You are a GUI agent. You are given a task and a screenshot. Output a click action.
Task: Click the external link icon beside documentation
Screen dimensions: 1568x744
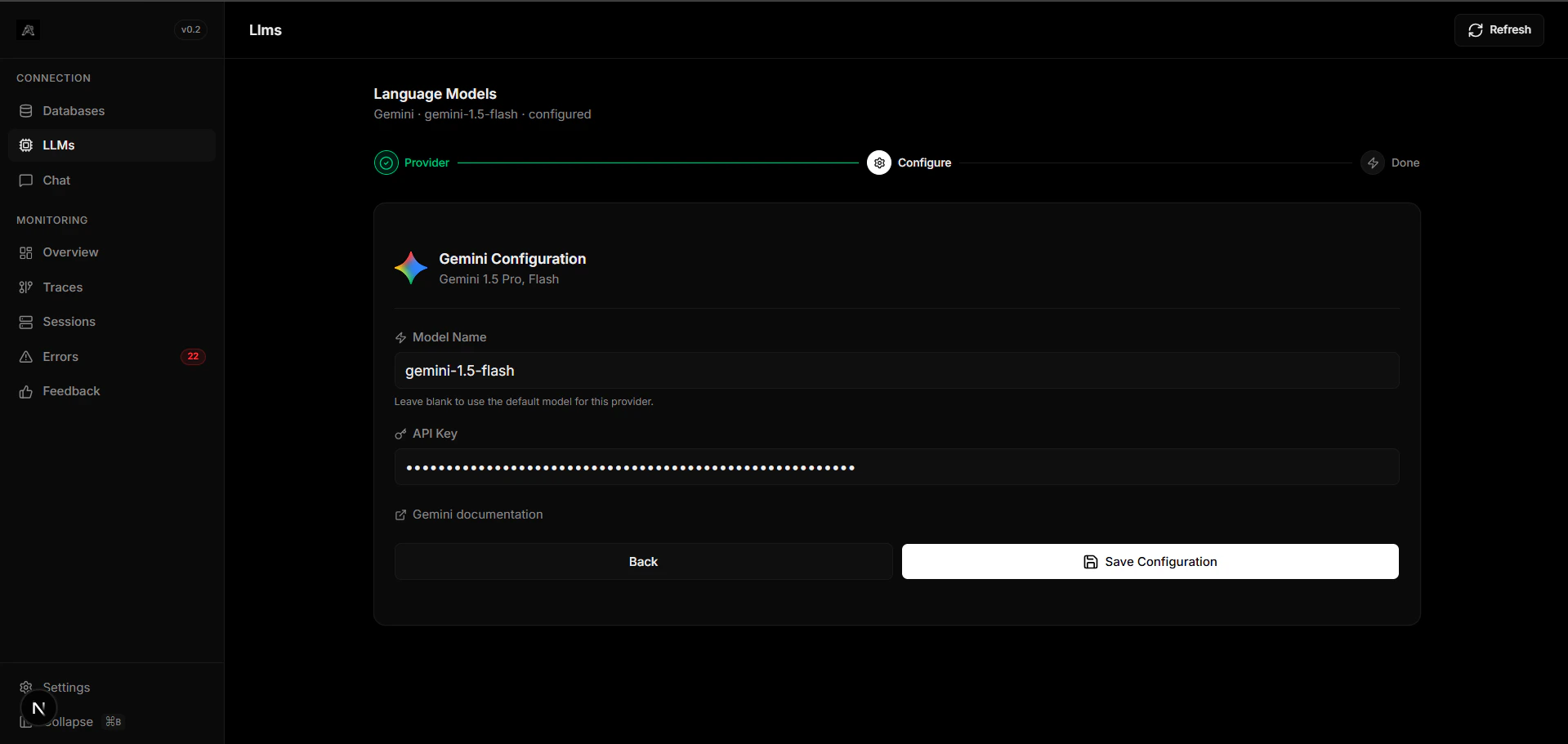pos(400,515)
